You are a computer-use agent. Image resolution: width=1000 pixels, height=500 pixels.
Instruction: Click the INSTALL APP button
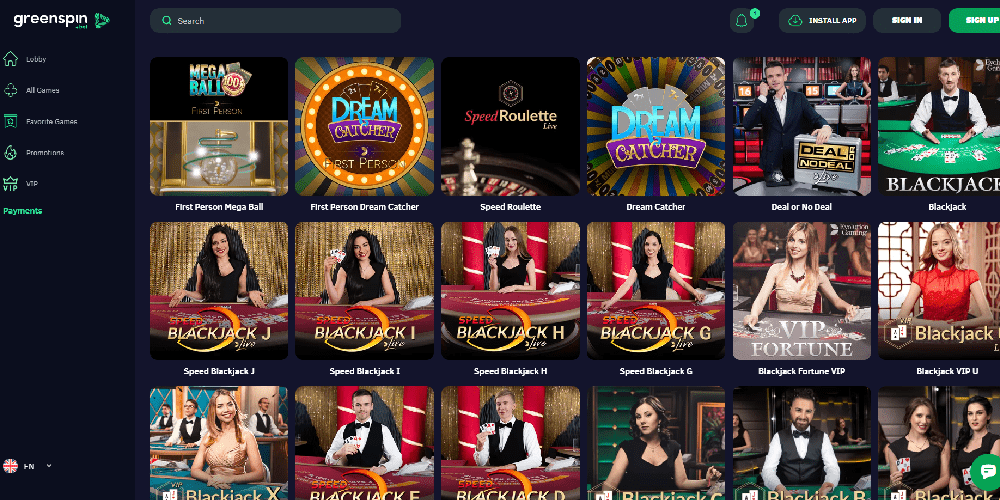coord(822,20)
